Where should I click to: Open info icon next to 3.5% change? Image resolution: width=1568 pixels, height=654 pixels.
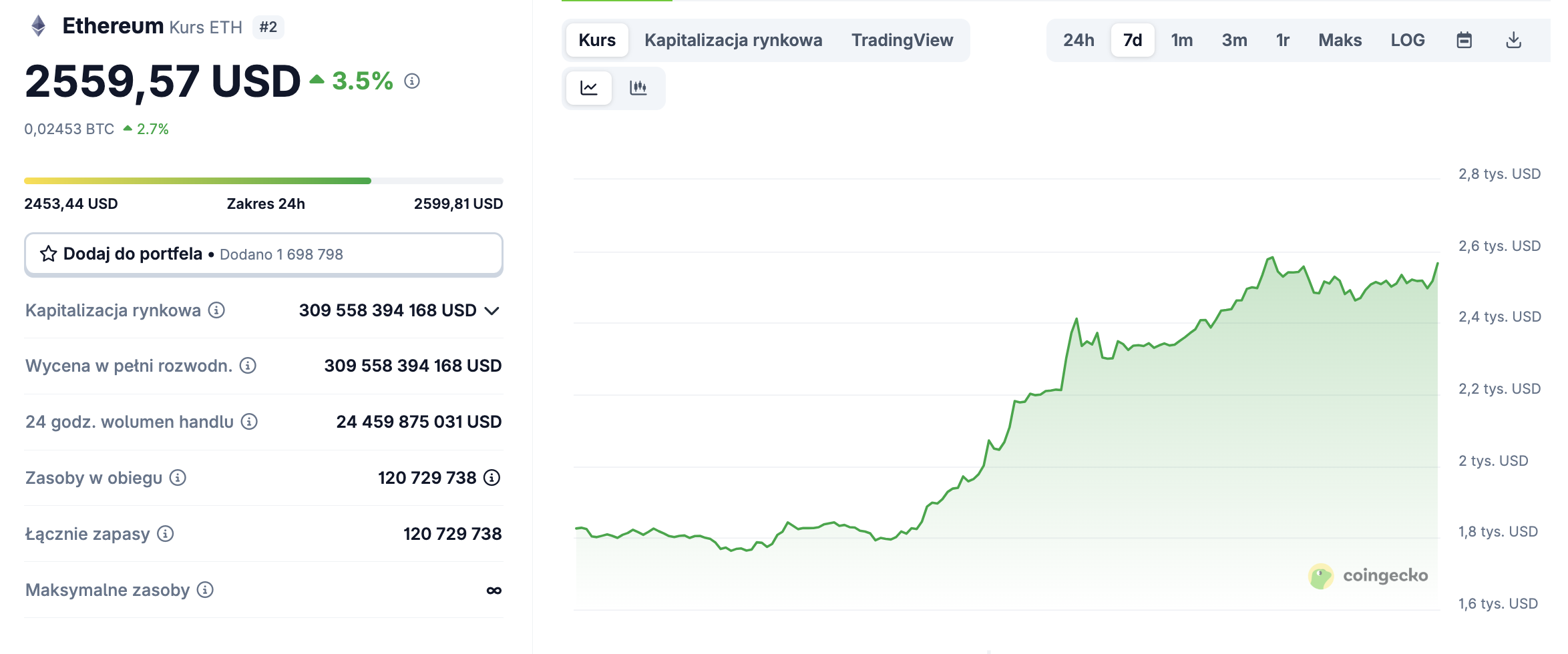[x=412, y=81]
